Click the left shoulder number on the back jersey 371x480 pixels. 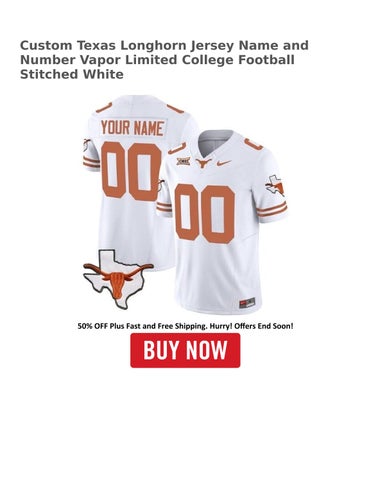(x=103, y=108)
